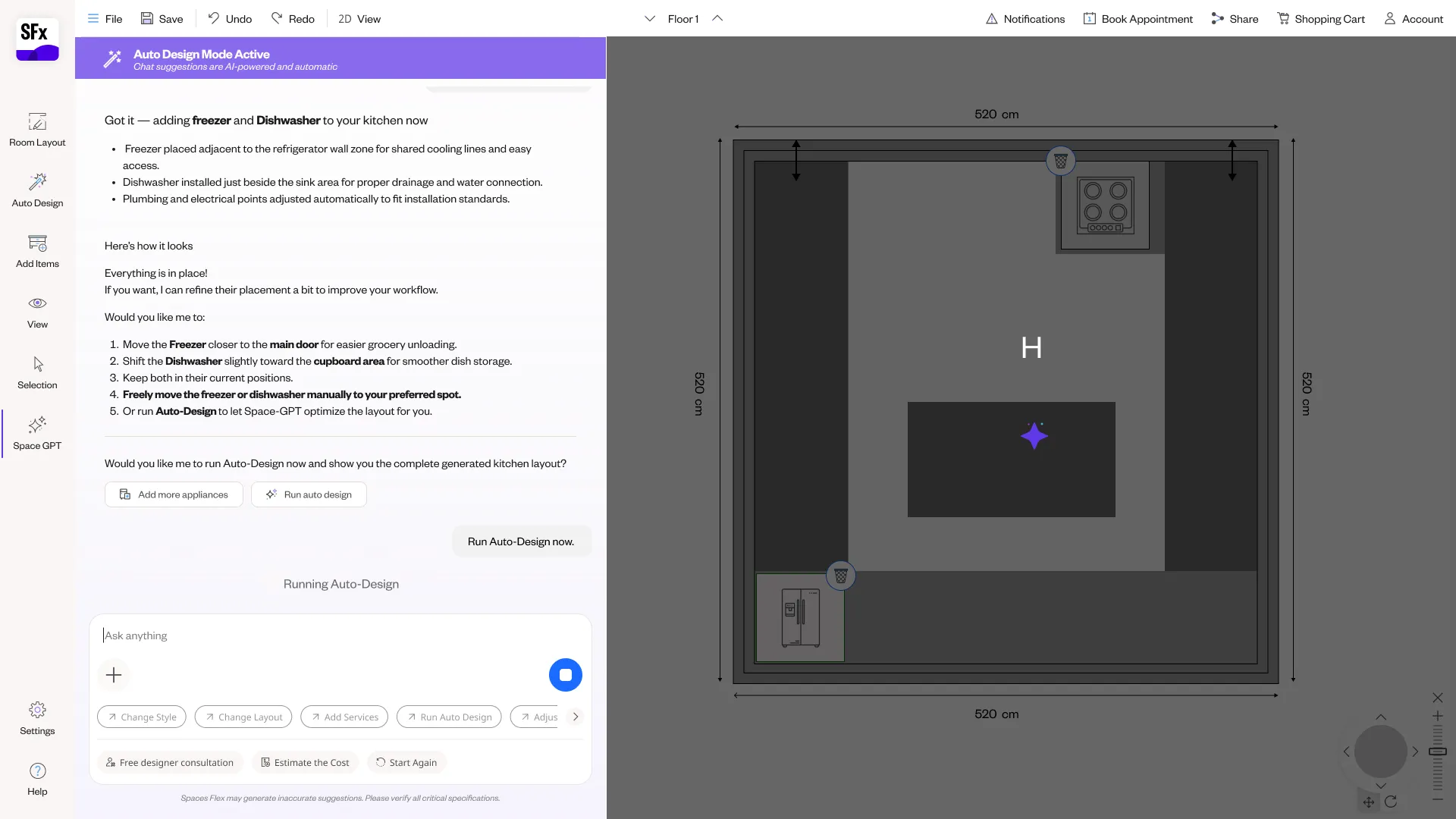Click Book Appointment
Image resolution: width=1456 pixels, height=819 pixels.
pos(1138,19)
